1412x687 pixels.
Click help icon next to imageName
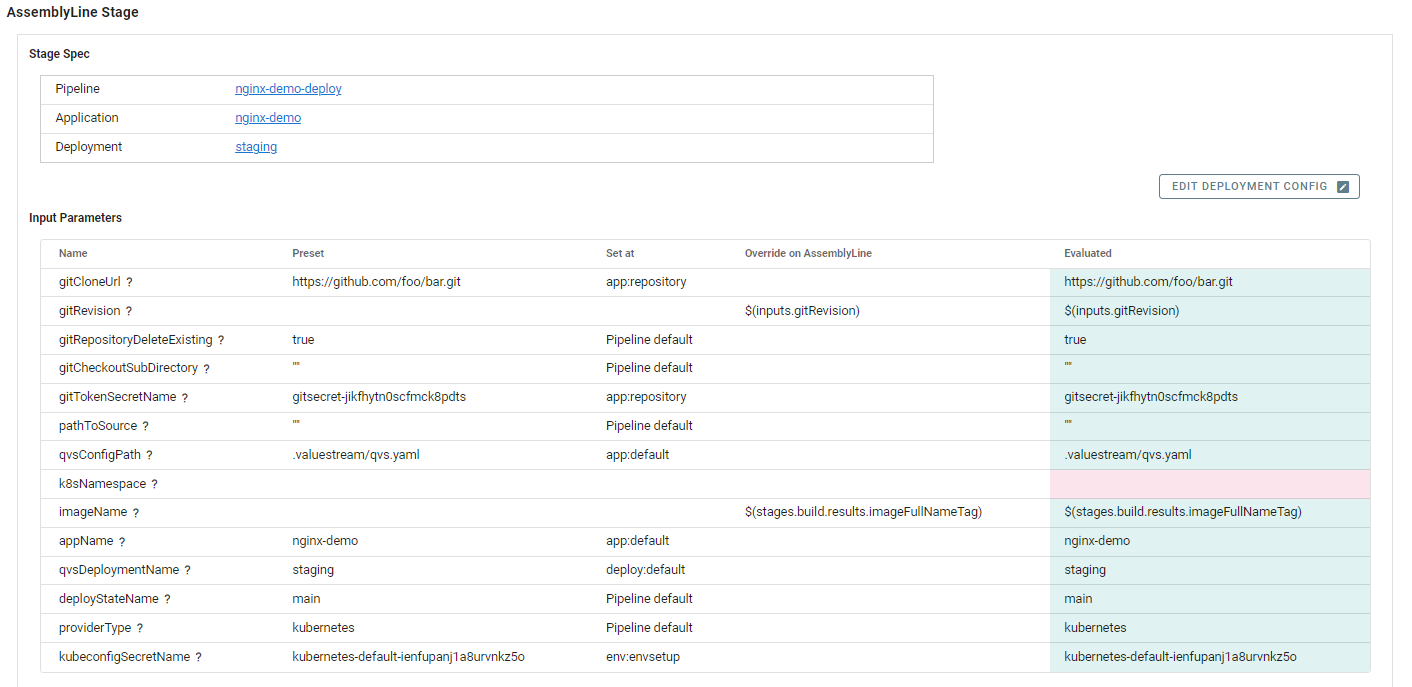[136, 513]
